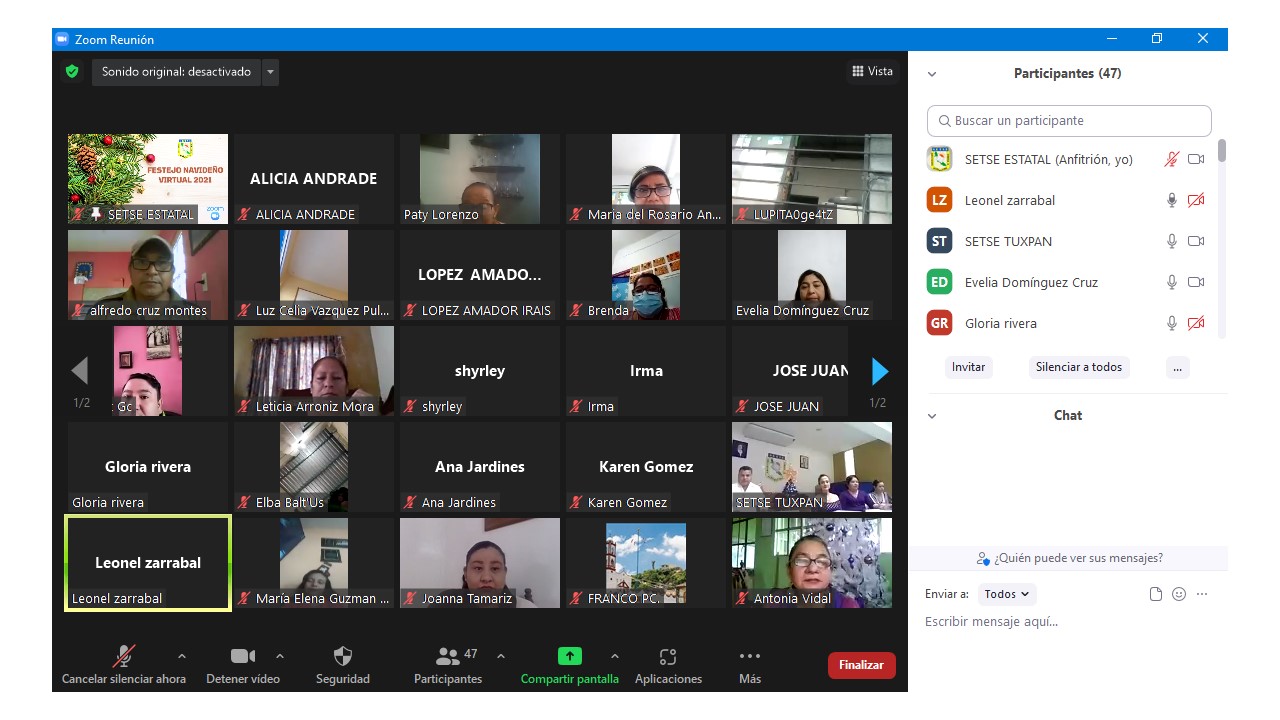1280x720 pixels.
Task: Click Silenciar a todos button
Action: (x=1079, y=367)
